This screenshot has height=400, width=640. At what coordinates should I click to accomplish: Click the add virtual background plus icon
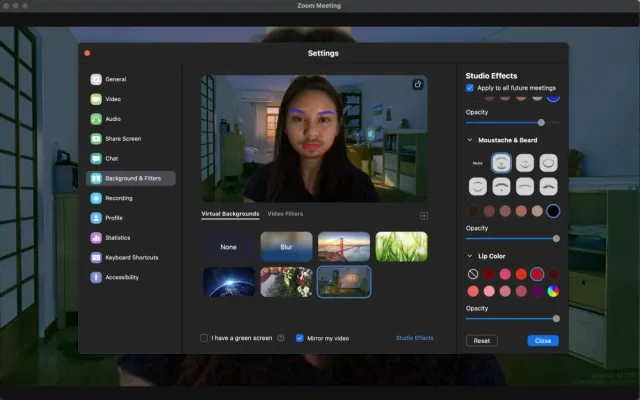[423, 215]
